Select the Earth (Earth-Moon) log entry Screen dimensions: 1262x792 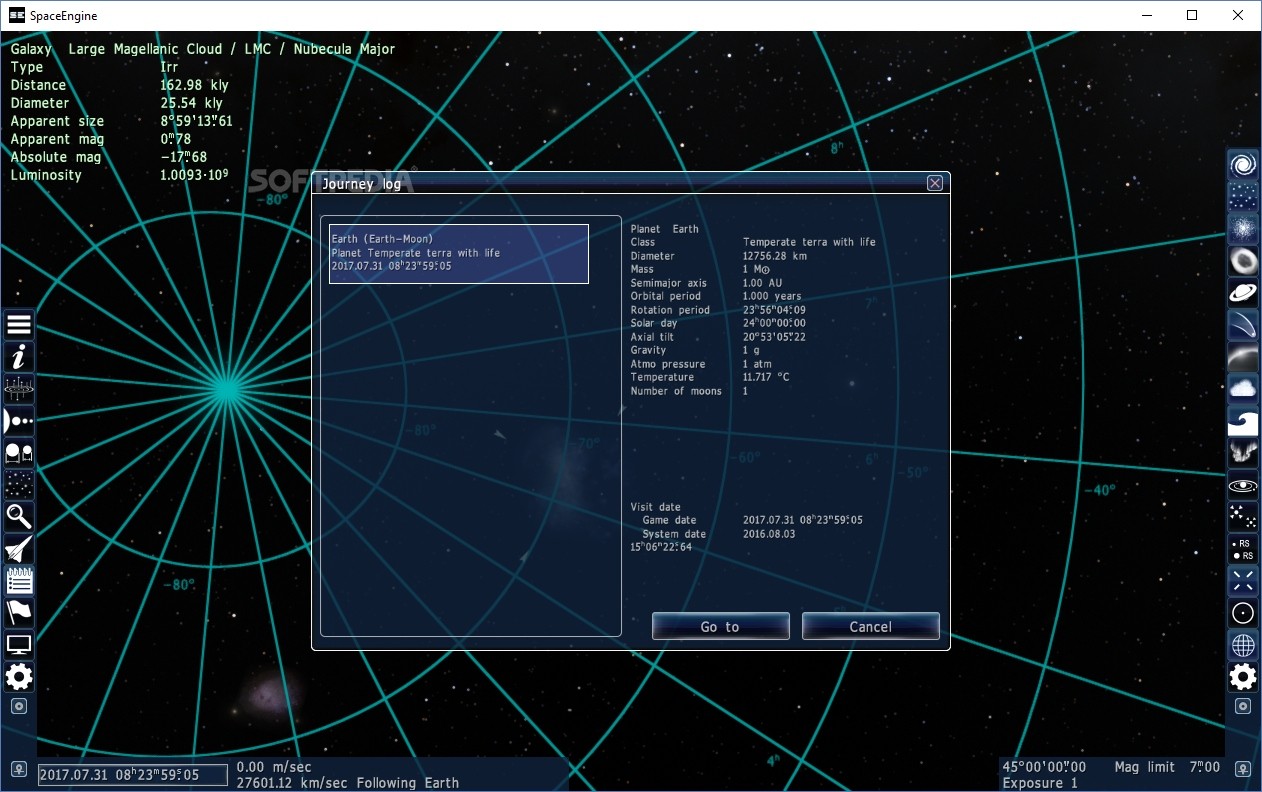pos(459,254)
